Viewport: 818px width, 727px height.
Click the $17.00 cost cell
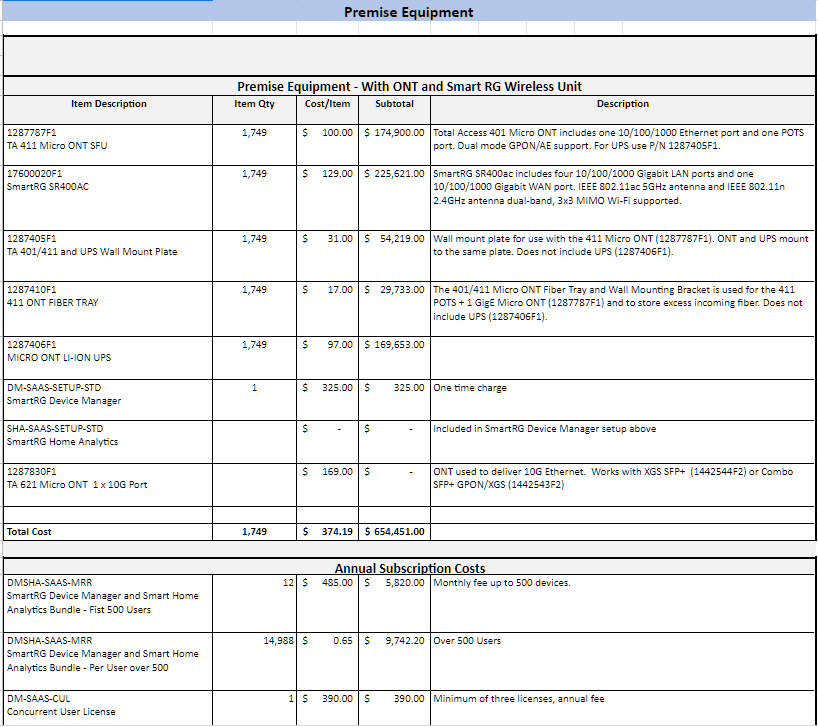pos(327,309)
